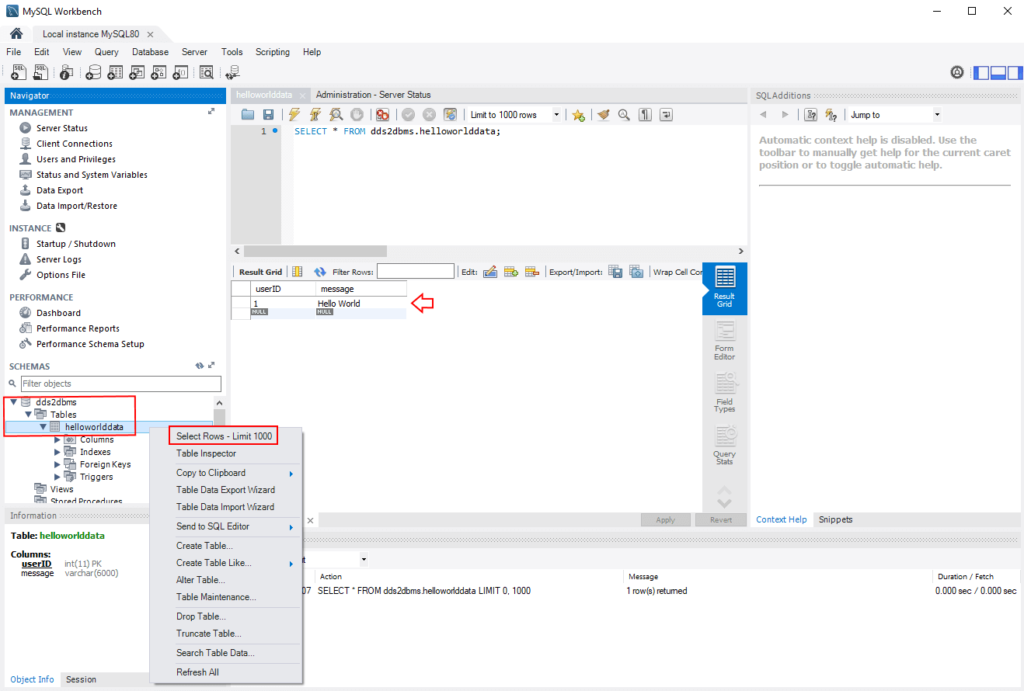Save the script using the floppy disk icon
Image resolution: width=1024 pixels, height=691 pixels.
pyautogui.click(x=268, y=115)
